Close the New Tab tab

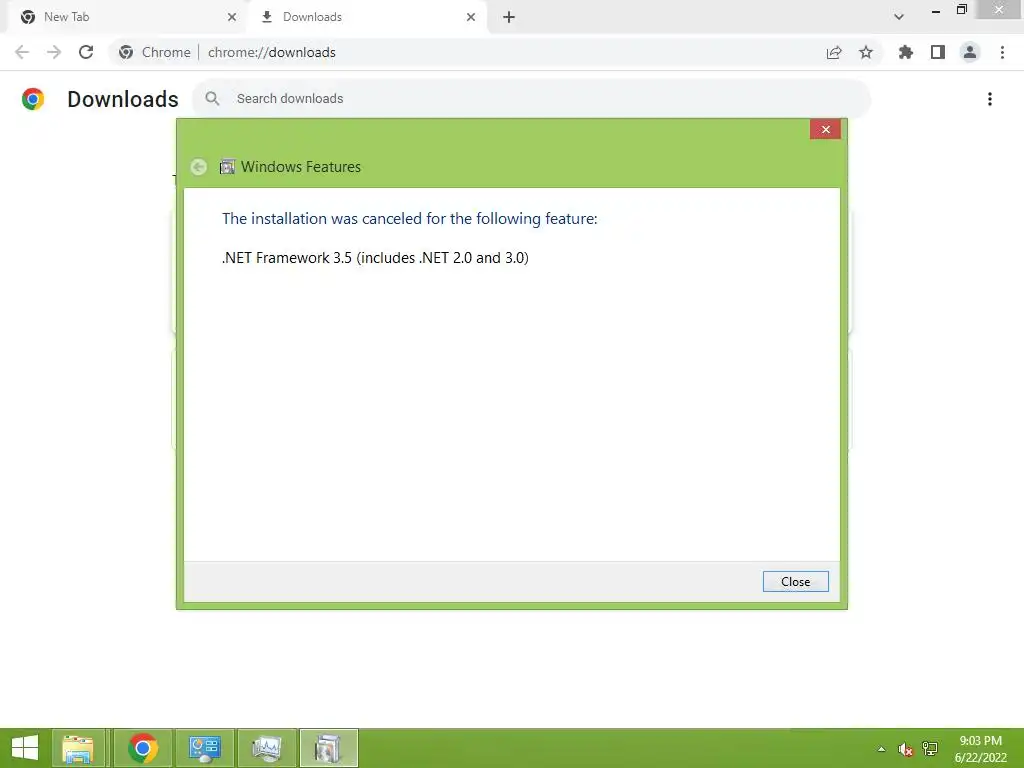pos(232,17)
